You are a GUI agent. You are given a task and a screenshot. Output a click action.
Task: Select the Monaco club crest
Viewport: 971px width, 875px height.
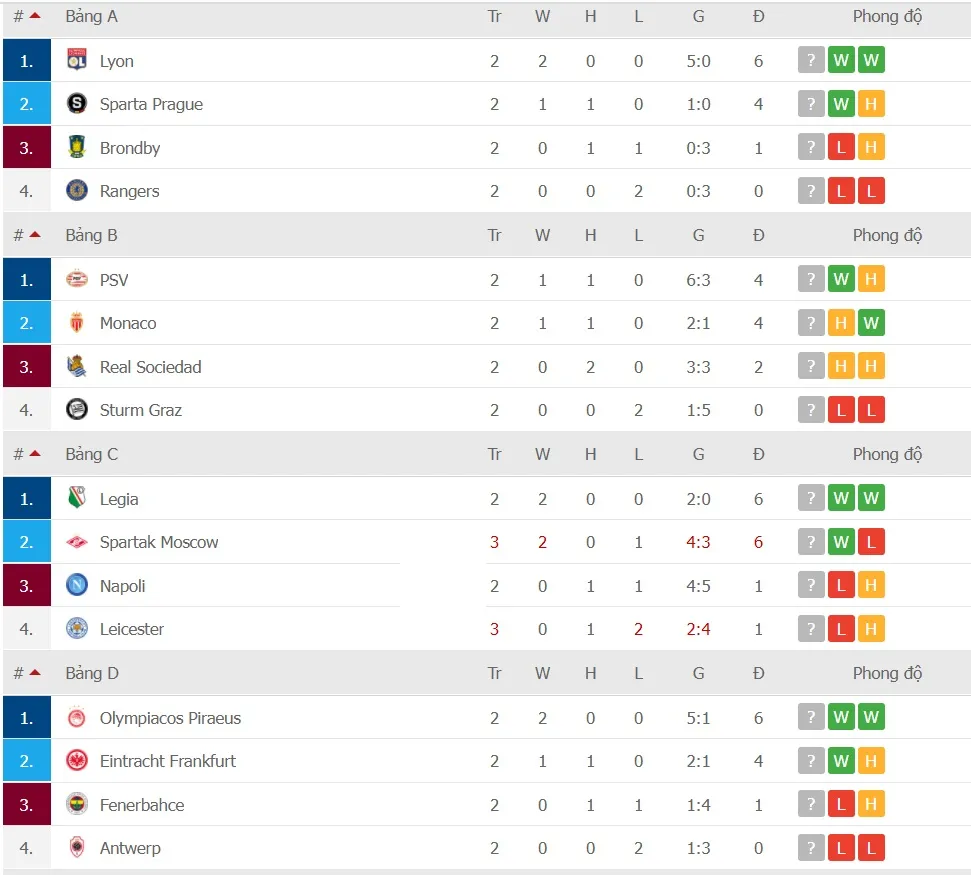tap(74, 323)
